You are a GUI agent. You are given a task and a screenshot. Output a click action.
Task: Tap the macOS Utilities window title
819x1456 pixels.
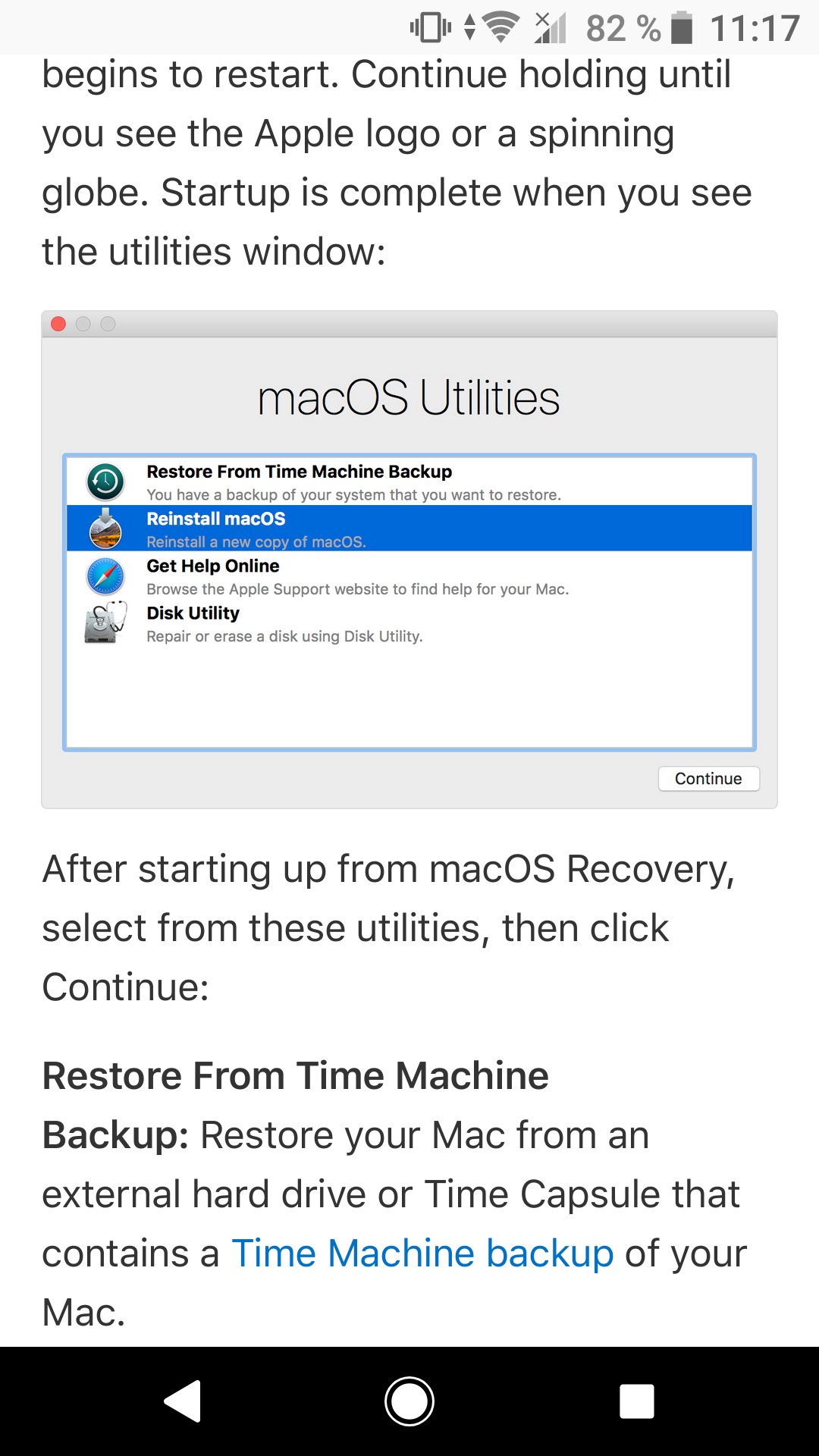(409, 397)
